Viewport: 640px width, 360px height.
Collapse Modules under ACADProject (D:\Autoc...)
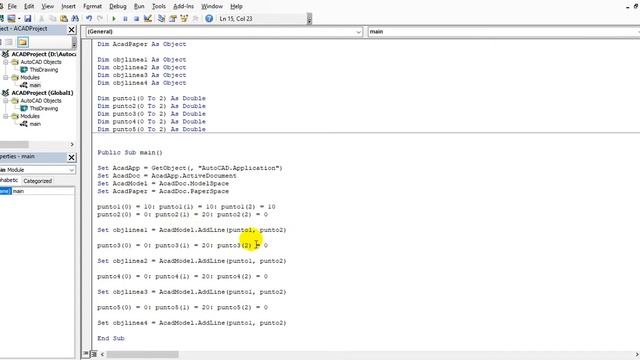pos(6,78)
